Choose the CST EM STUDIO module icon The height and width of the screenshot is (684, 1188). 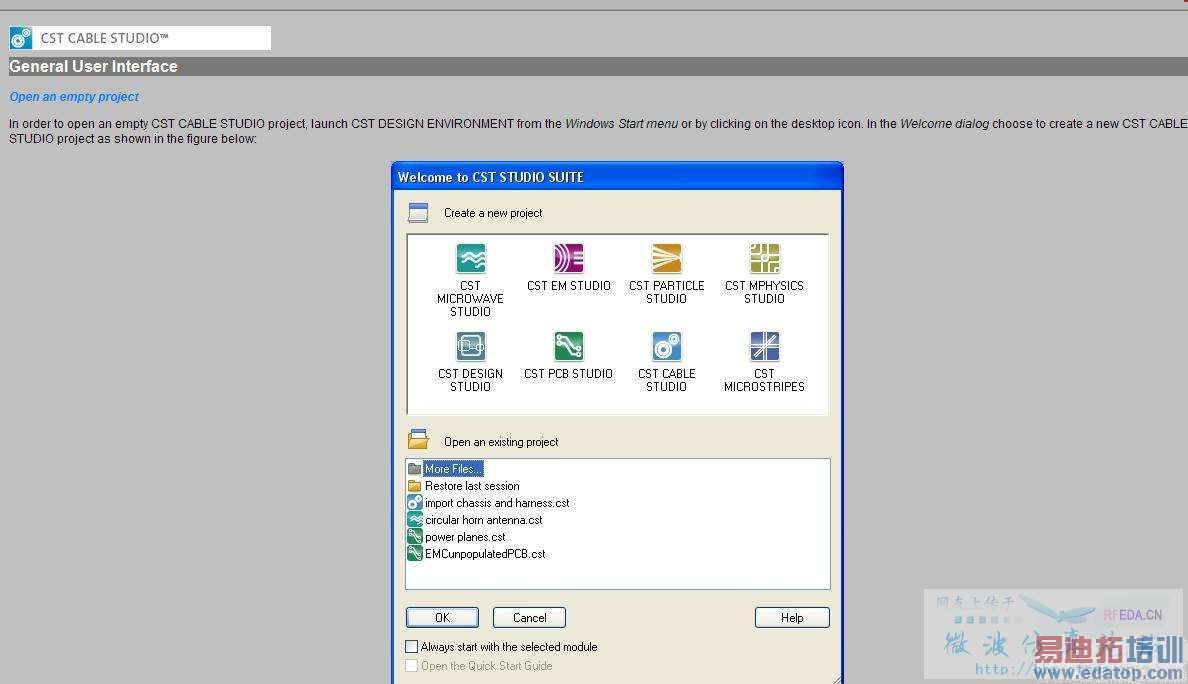pos(568,258)
